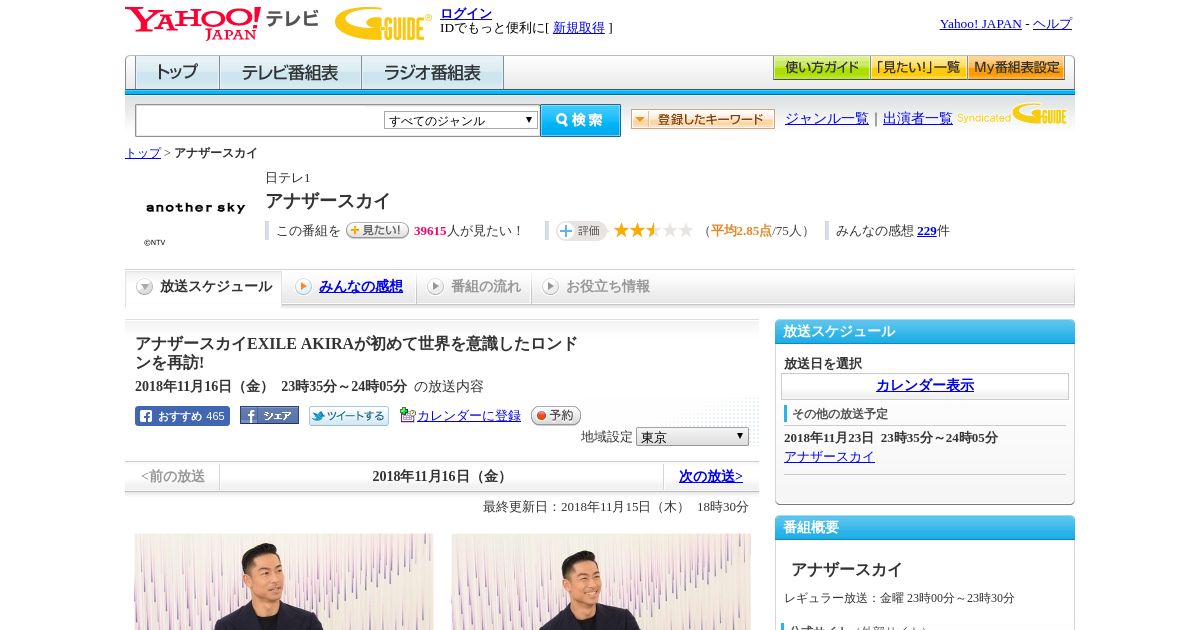Image resolution: width=1200 pixels, height=630 pixels.
Task: Click the 新規取得 link
Action: [579, 28]
